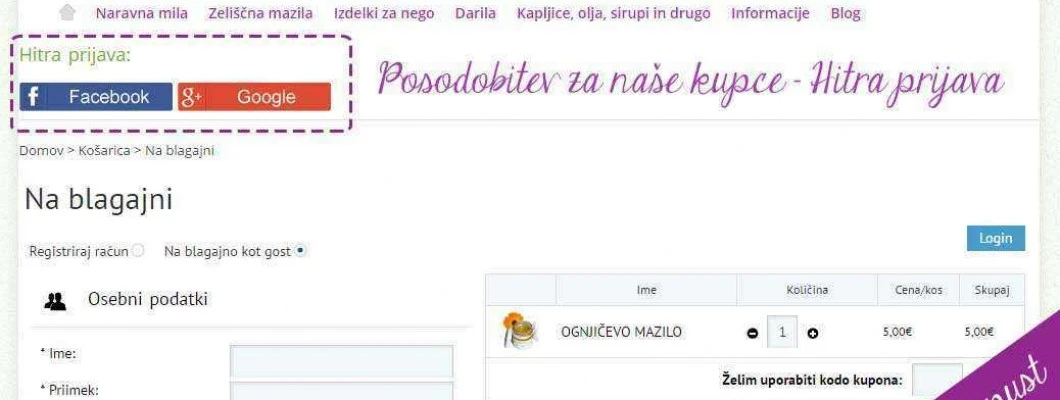Go to the Blog page
Viewport: 1060px width, 400px height.
point(845,13)
